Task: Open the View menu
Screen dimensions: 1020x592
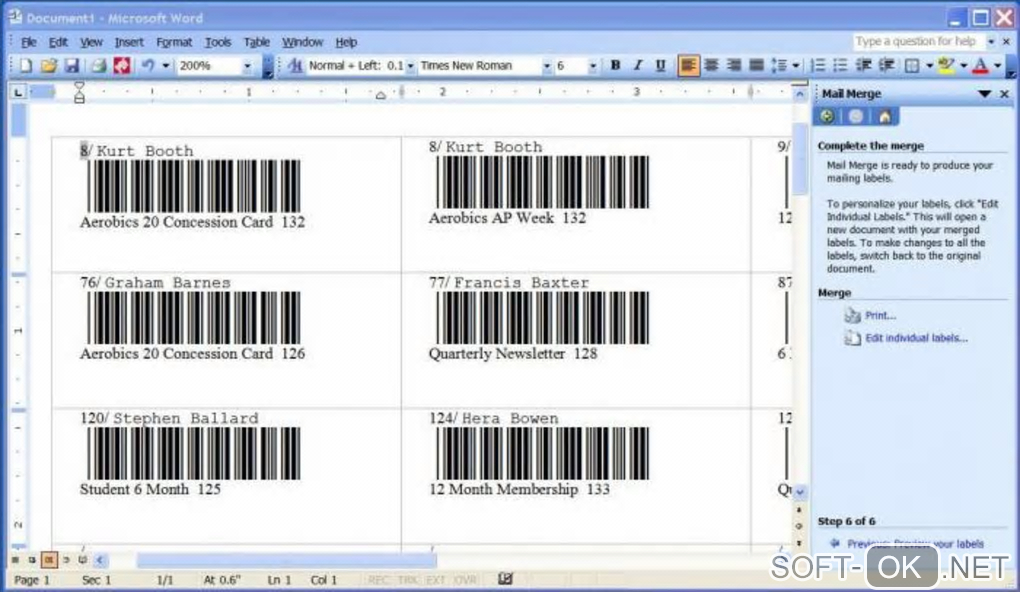Action: coord(91,42)
